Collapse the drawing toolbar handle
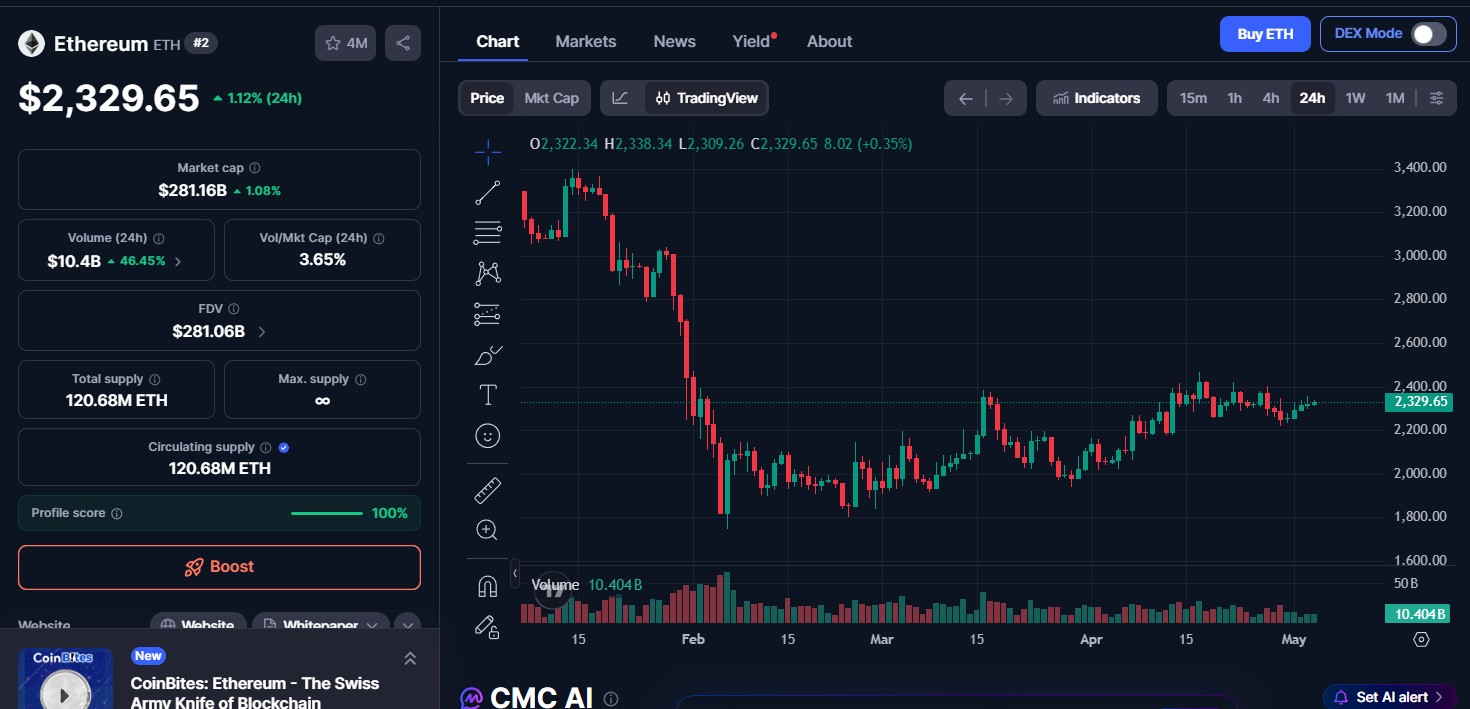The image size is (1470, 709). [x=515, y=573]
